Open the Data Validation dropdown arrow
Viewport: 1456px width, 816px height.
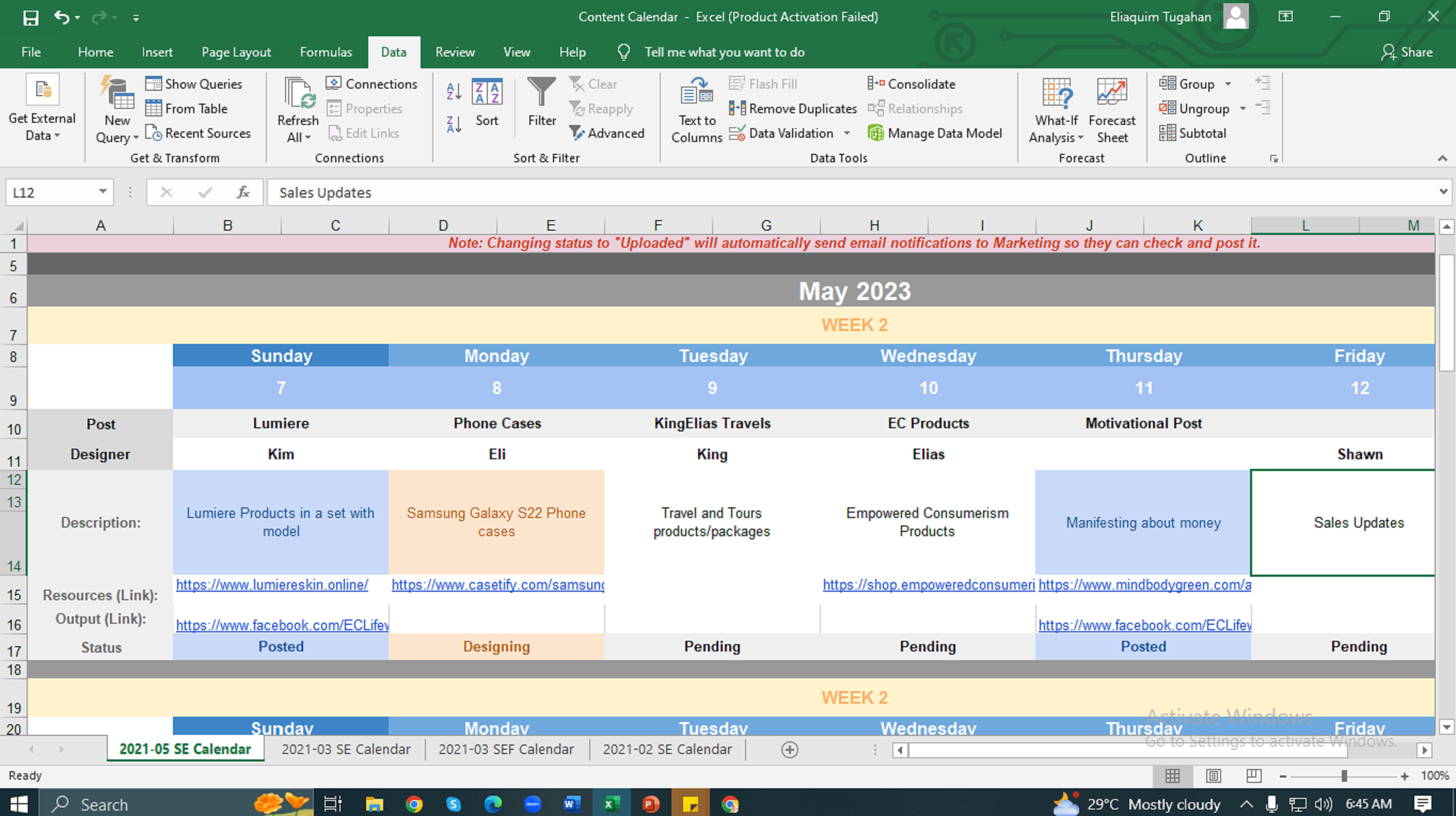847,134
